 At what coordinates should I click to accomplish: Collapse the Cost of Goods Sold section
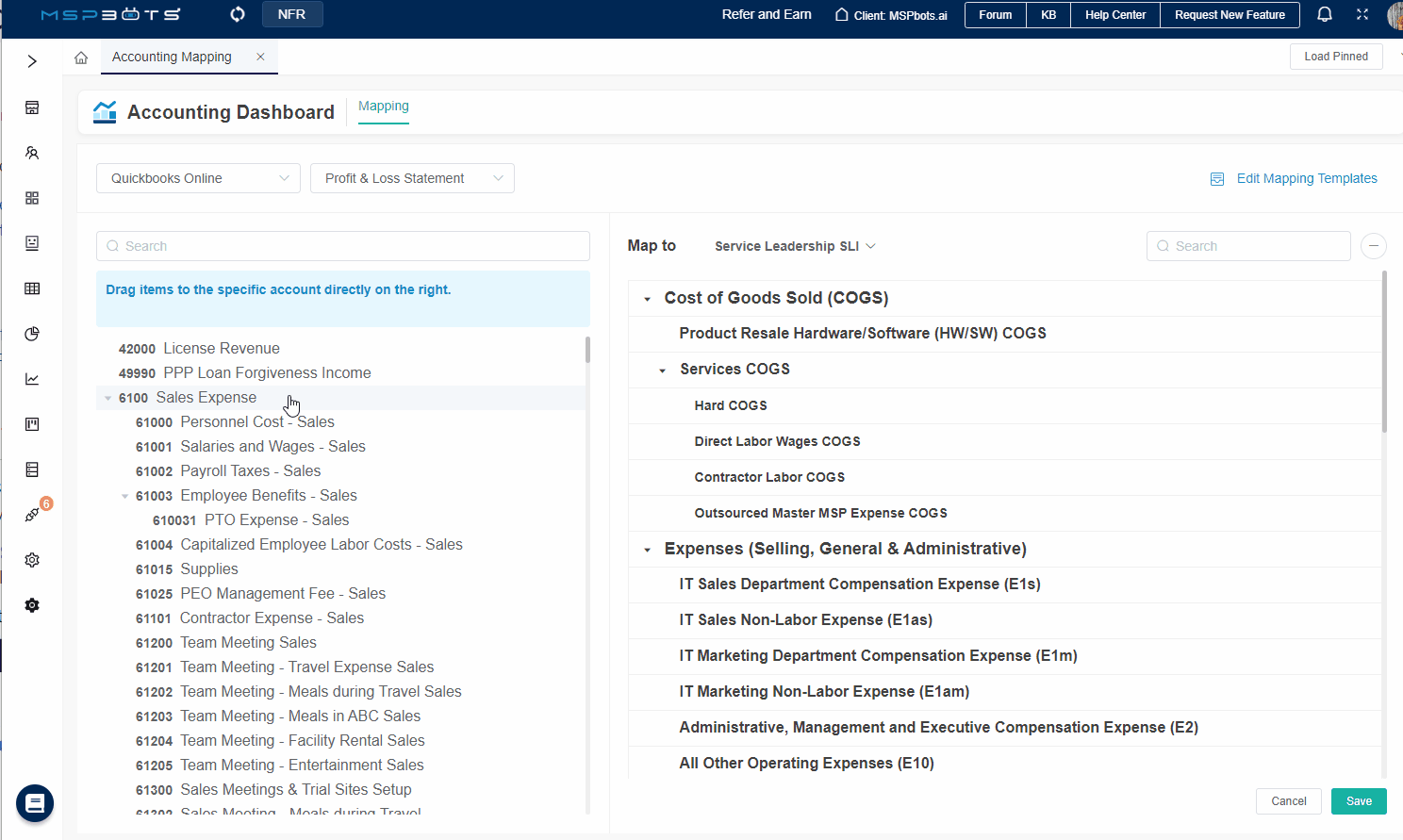click(648, 297)
